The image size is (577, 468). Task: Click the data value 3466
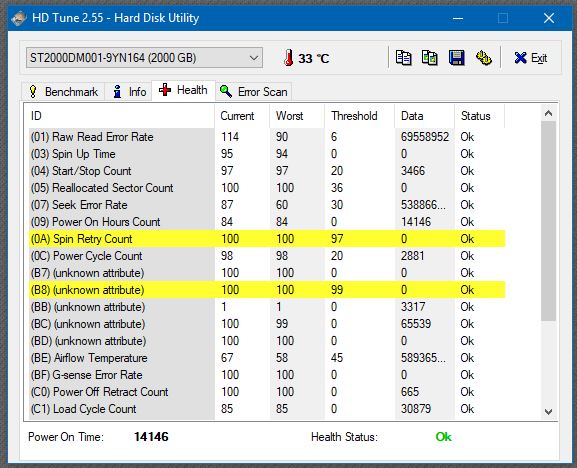point(413,171)
